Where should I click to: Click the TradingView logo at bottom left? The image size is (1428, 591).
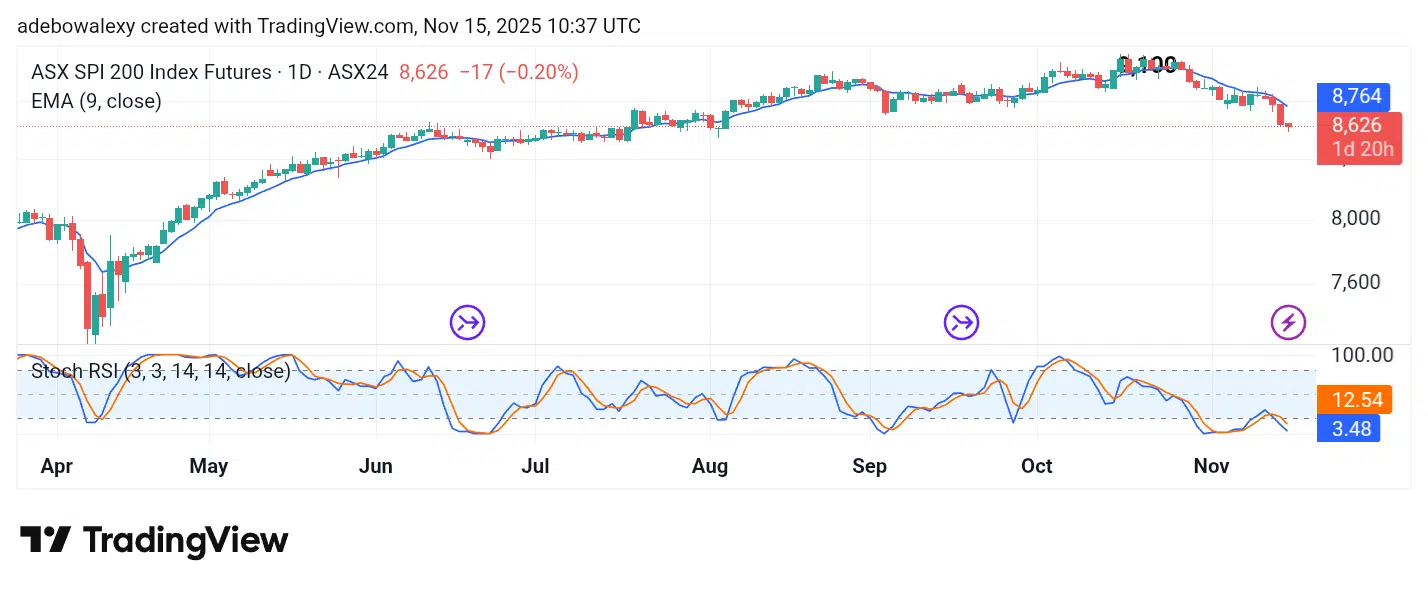(154, 540)
